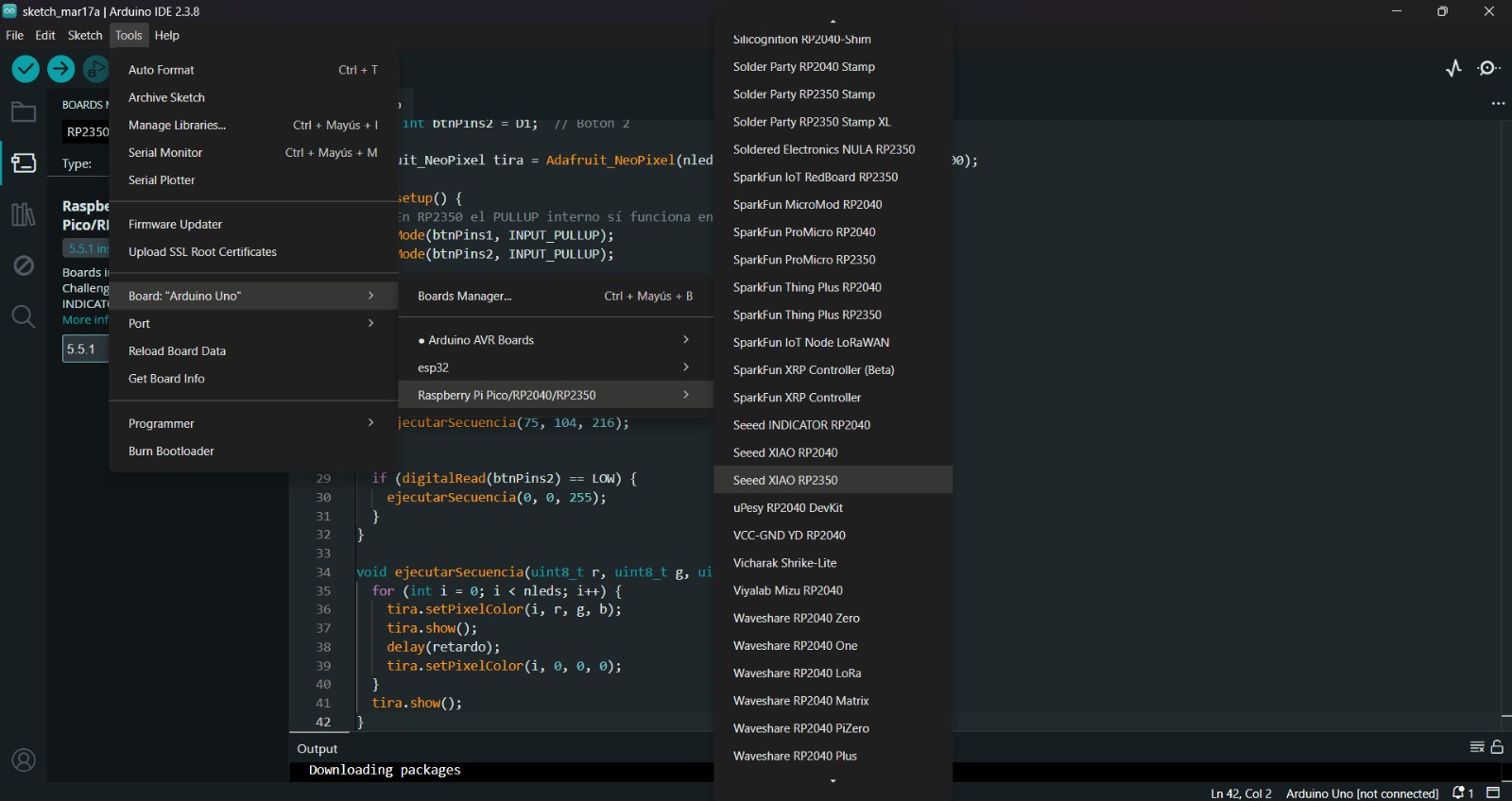Open Boards Manager from the submenu
Viewport: 1512px width, 801px height.
[465, 296]
